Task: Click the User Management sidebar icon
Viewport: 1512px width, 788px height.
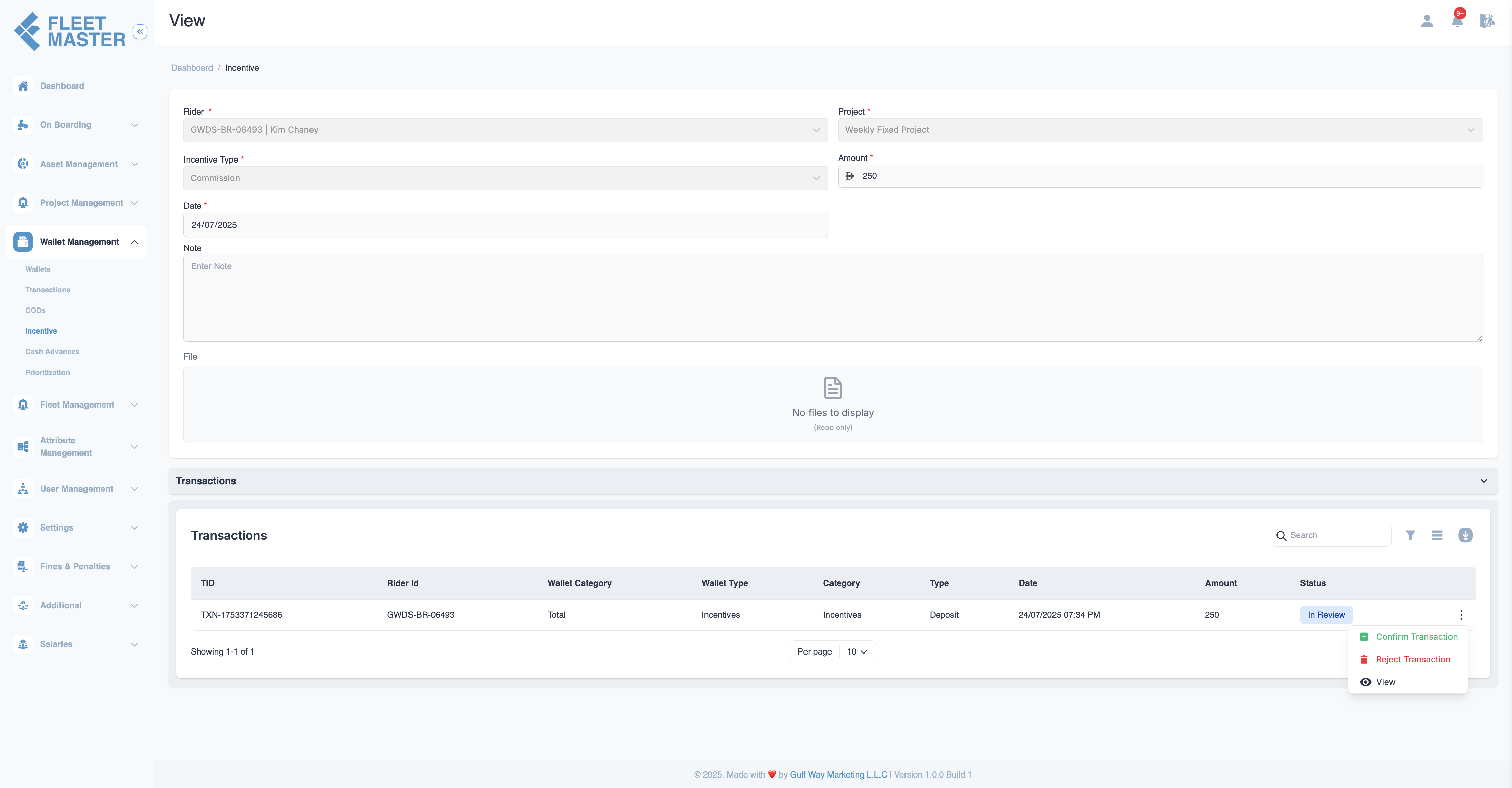Action: (x=23, y=489)
